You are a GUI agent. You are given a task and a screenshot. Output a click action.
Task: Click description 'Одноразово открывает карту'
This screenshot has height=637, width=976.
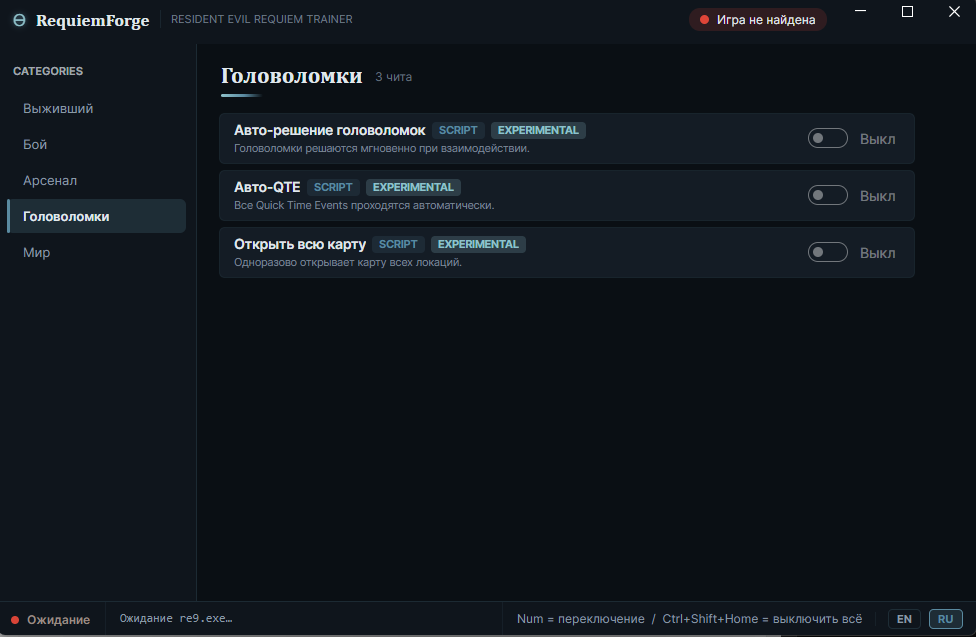pyautogui.click(x=348, y=262)
